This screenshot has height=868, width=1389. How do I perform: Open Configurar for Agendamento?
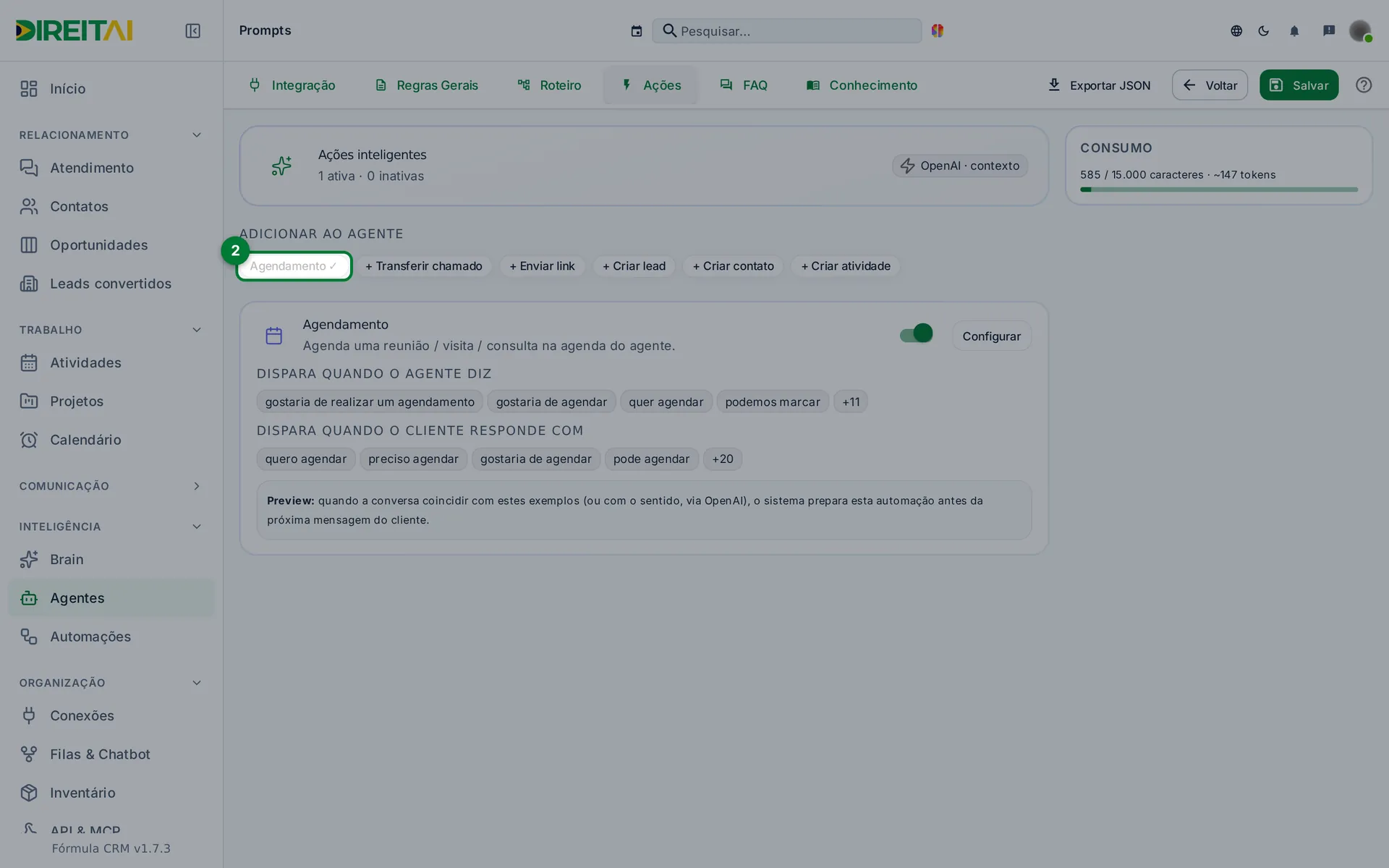point(991,336)
